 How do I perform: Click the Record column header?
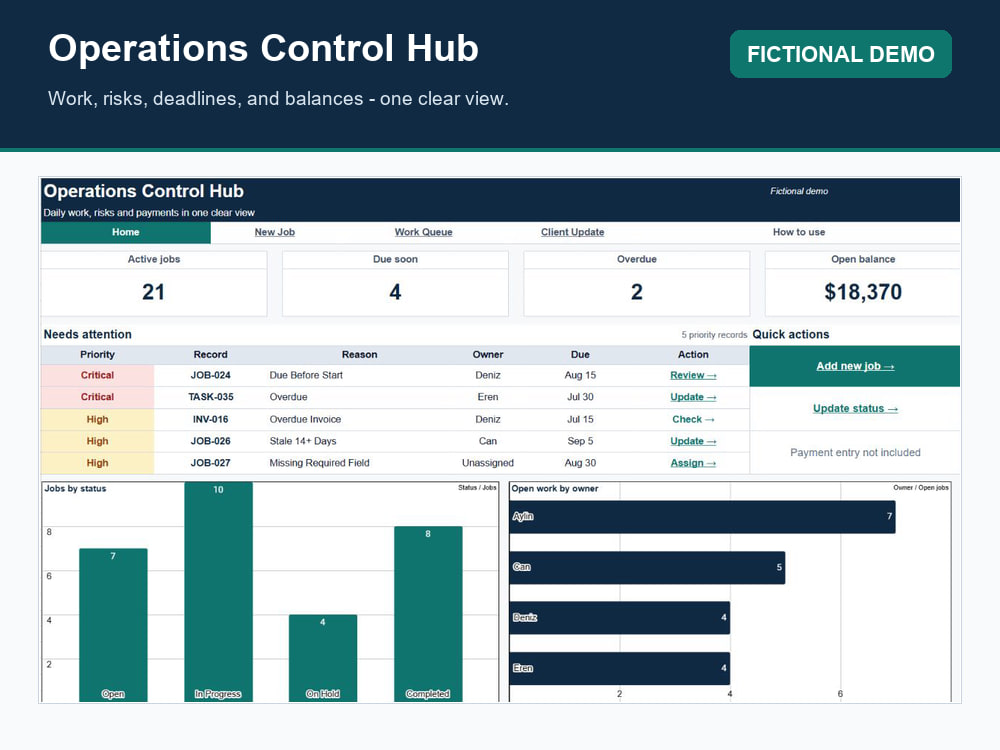pos(210,355)
